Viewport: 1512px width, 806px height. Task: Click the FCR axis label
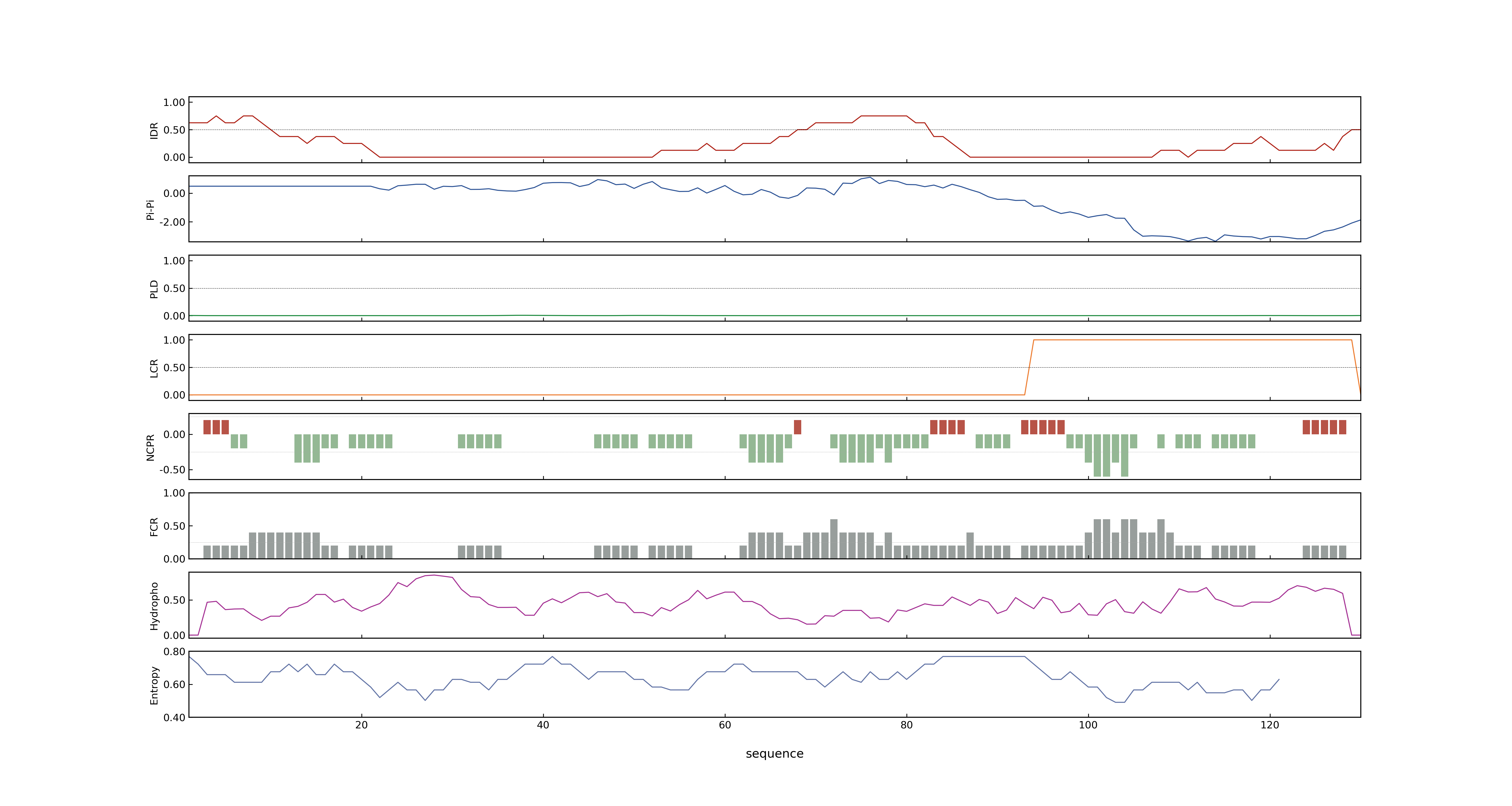[154, 526]
